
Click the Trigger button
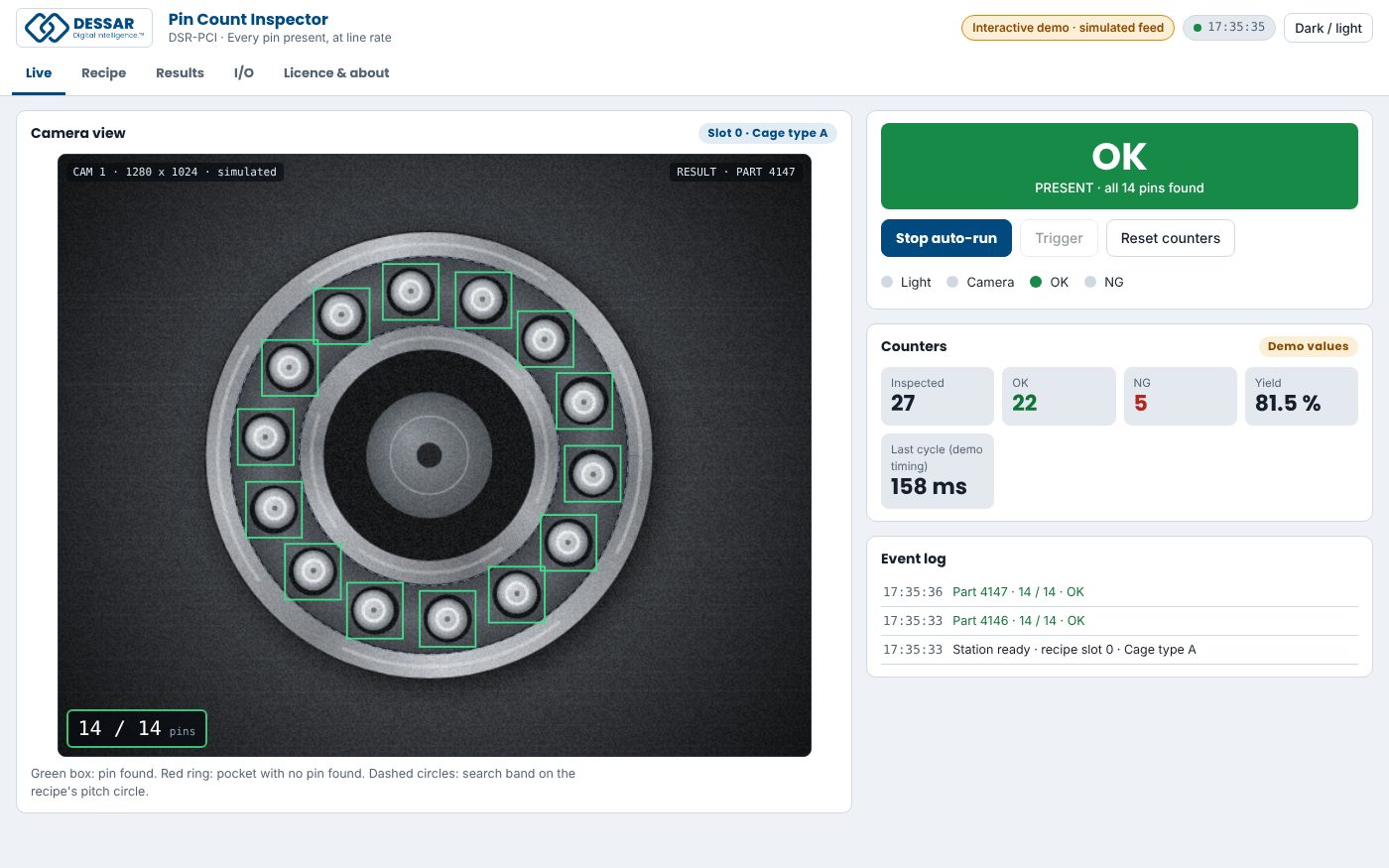(1059, 238)
